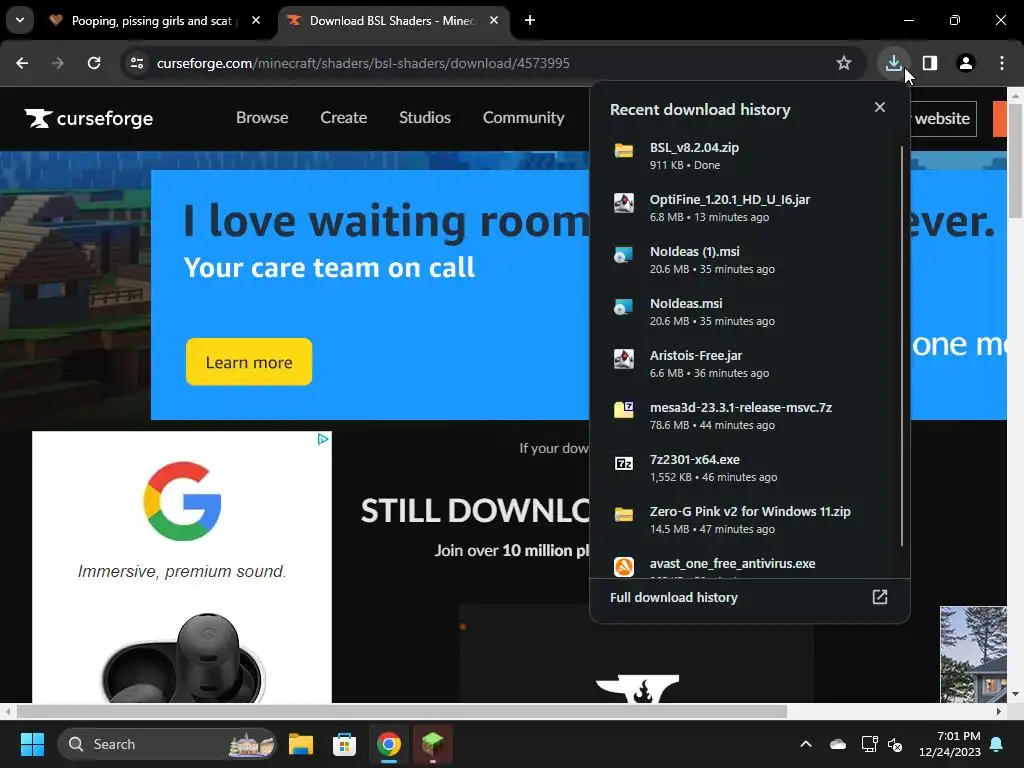The height and width of the screenshot is (768, 1024).
Task: Open the Chrome three-dot menu
Action: 1001,63
